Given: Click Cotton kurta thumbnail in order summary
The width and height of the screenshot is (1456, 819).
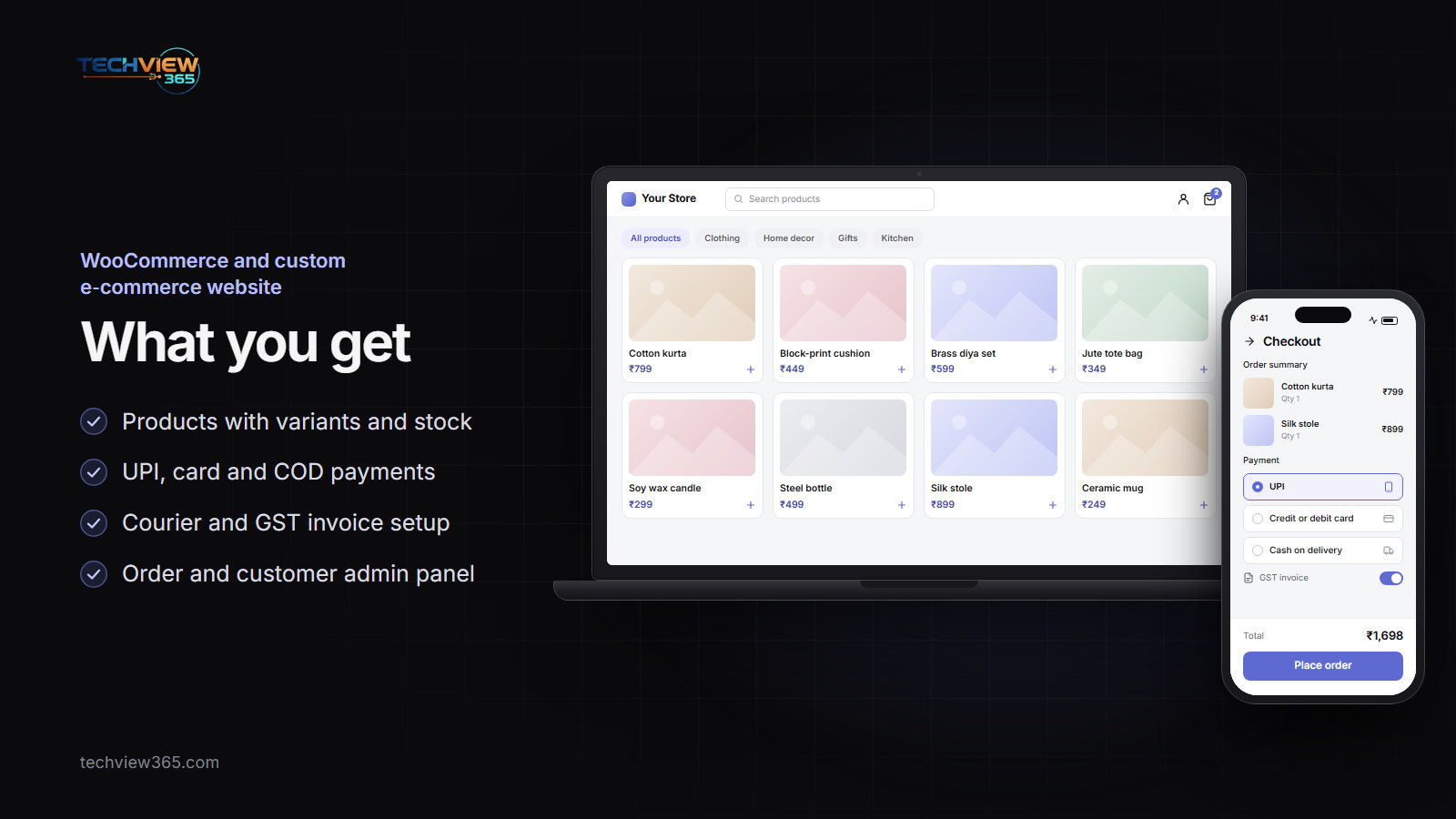Looking at the screenshot, I should [1259, 393].
